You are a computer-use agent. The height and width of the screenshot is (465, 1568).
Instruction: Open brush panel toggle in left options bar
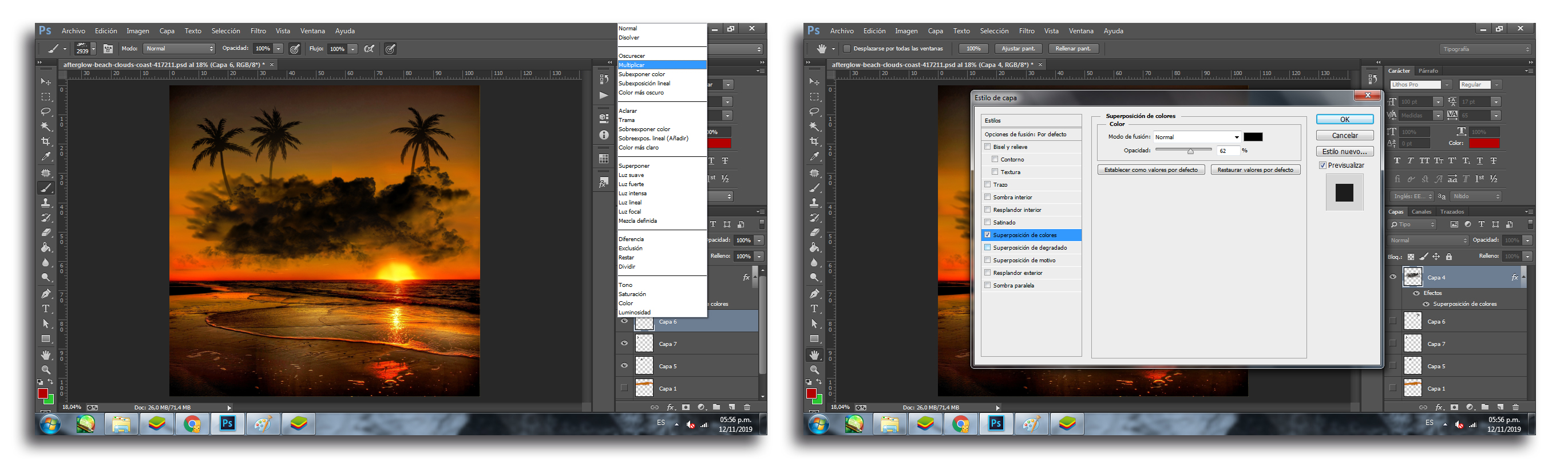(108, 49)
